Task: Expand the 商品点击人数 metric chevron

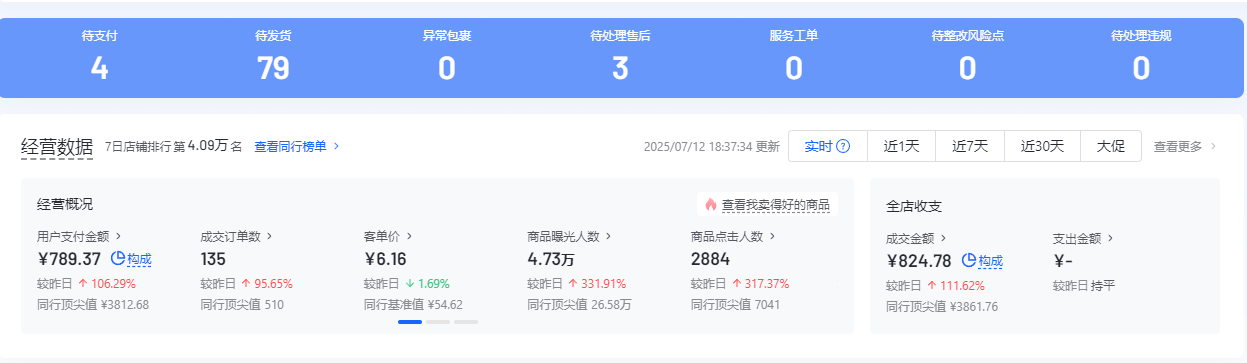Action: pyautogui.click(x=771, y=237)
